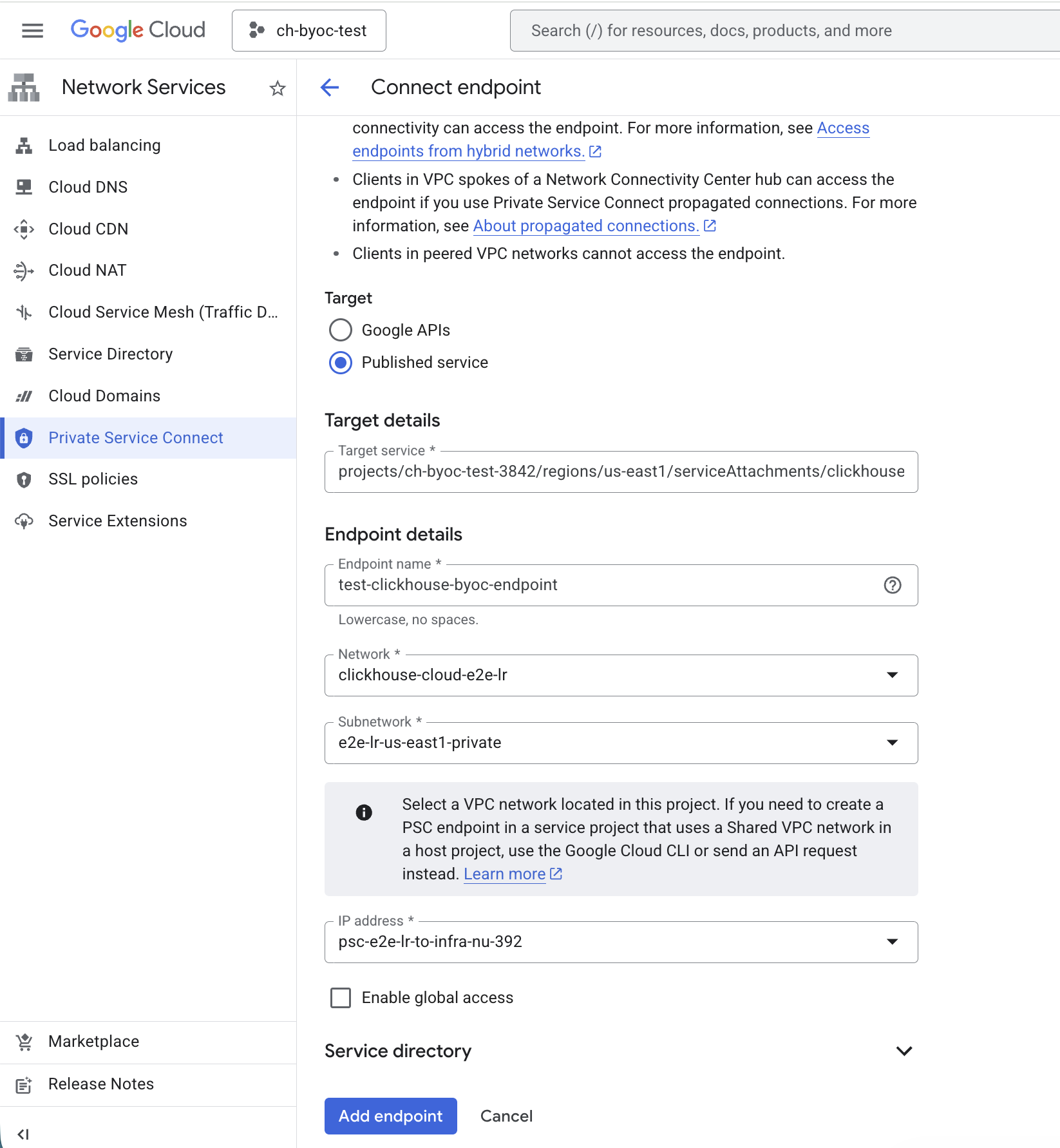Image resolution: width=1060 pixels, height=1148 pixels.
Task: Select the Published service radio button
Action: click(341, 363)
